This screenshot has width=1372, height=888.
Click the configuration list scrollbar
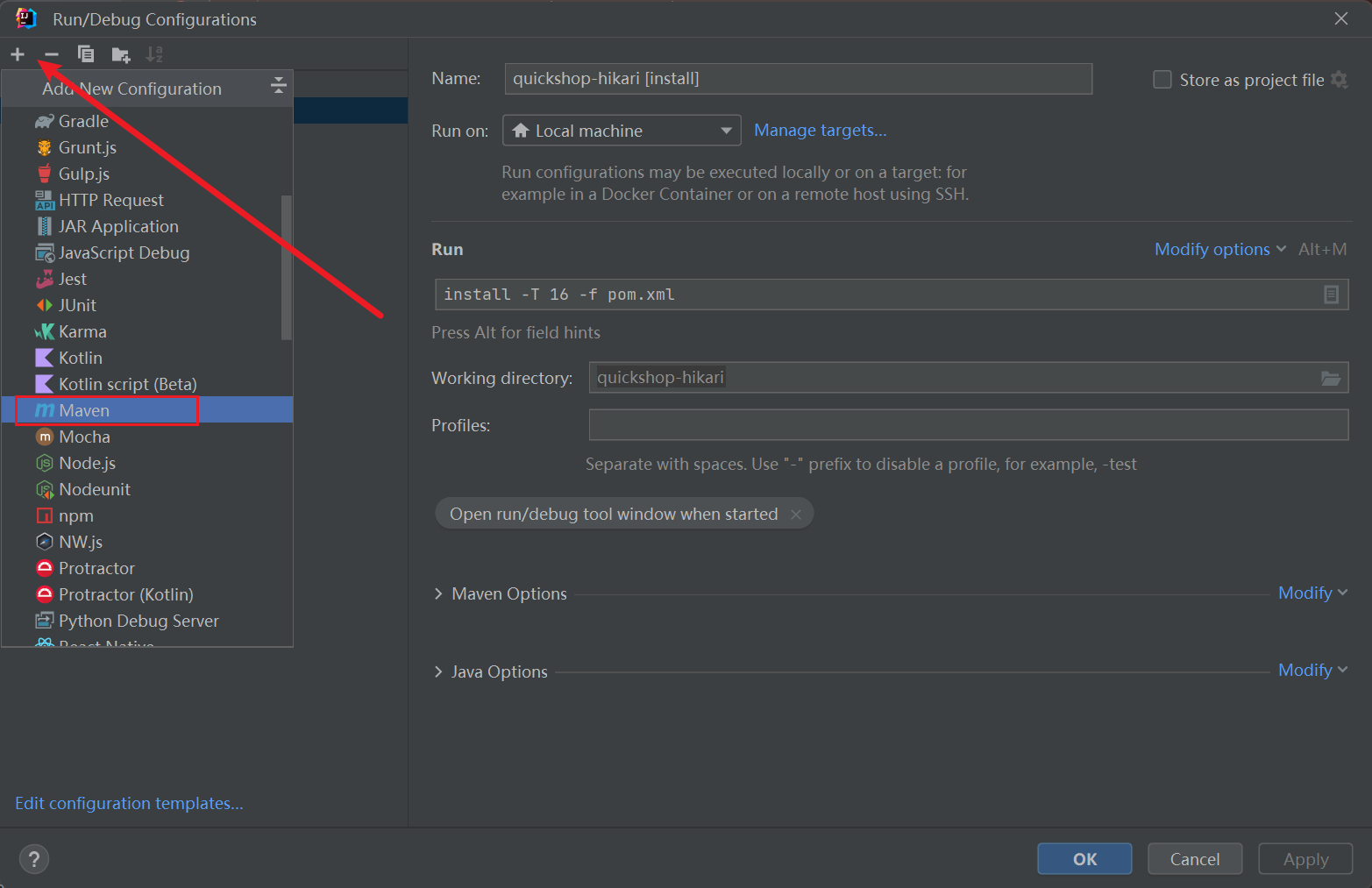click(x=286, y=267)
